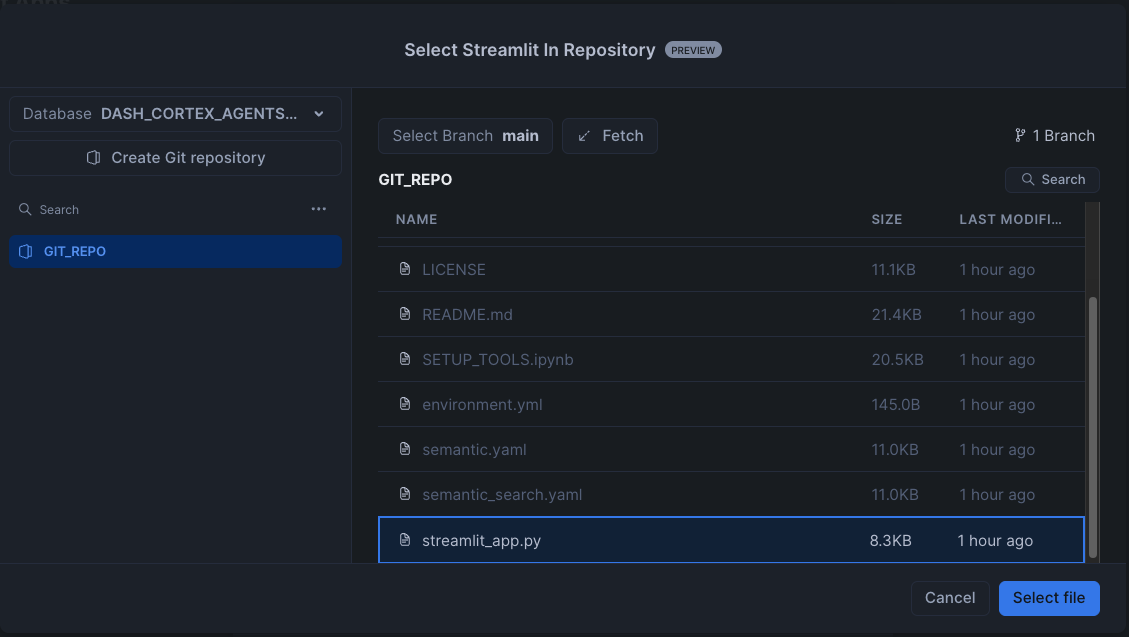This screenshot has width=1129, height=637.
Task: Click the file icon next to README.md
Action: point(405,314)
